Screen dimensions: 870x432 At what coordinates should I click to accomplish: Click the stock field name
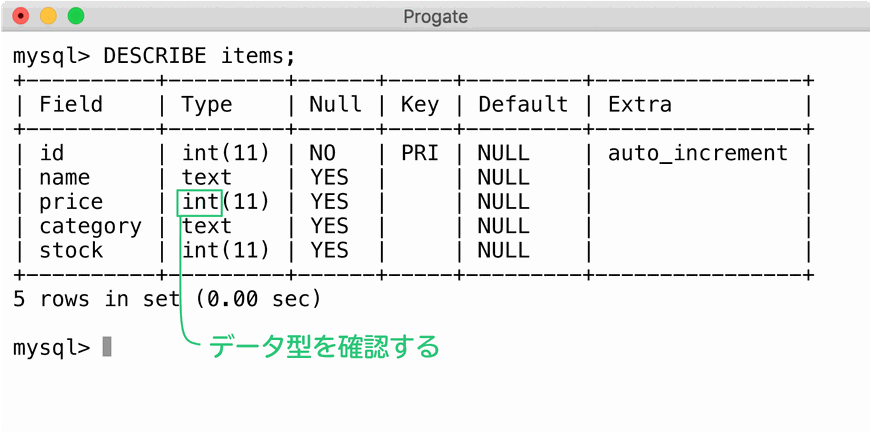tap(71, 251)
